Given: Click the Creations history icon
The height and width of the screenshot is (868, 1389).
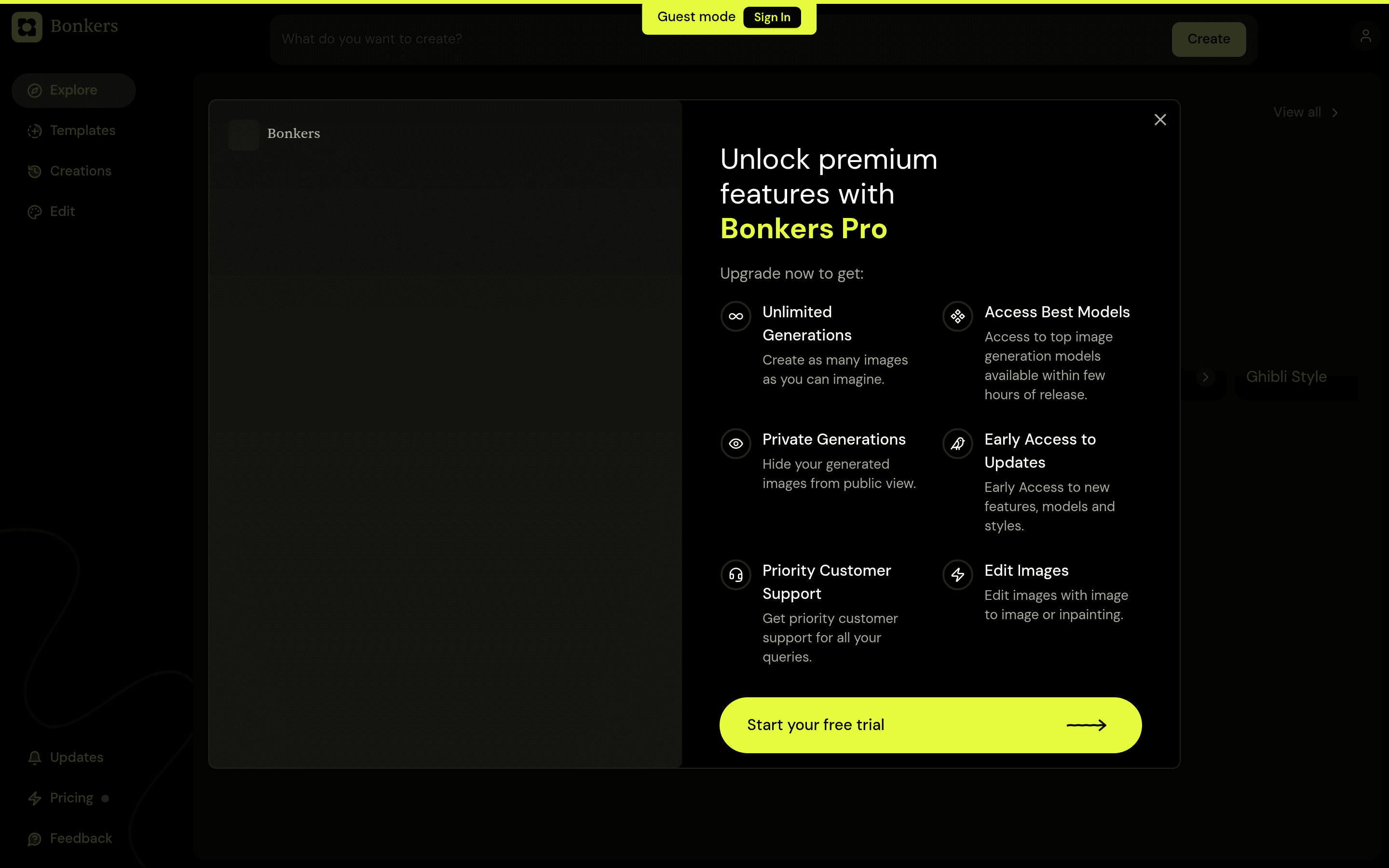Looking at the screenshot, I should click(x=34, y=171).
